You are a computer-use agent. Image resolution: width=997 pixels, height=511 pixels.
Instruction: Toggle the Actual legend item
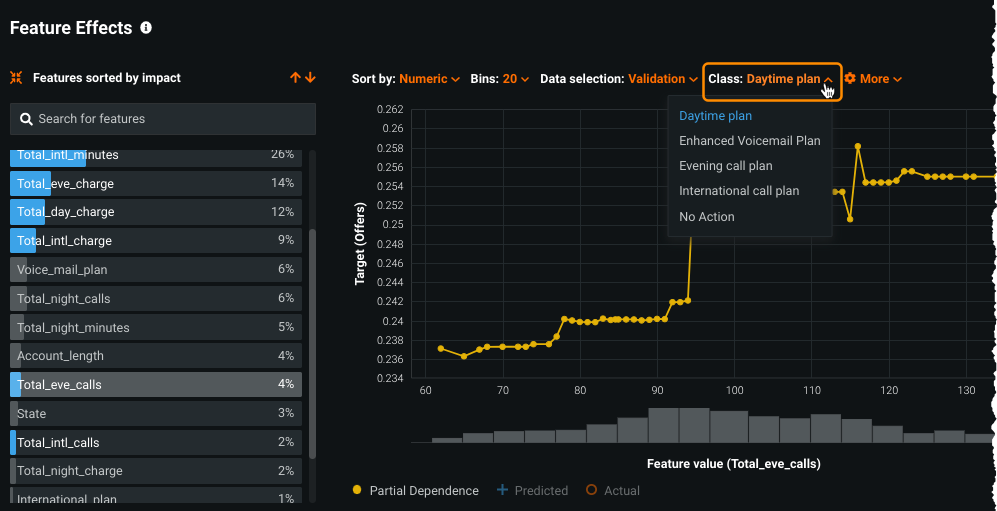click(613, 491)
